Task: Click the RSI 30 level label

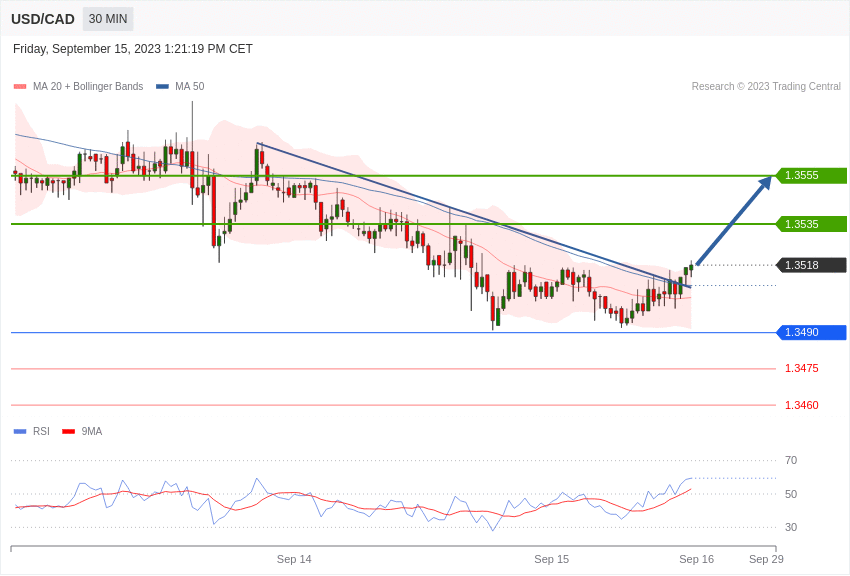Action: coord(791,527)
